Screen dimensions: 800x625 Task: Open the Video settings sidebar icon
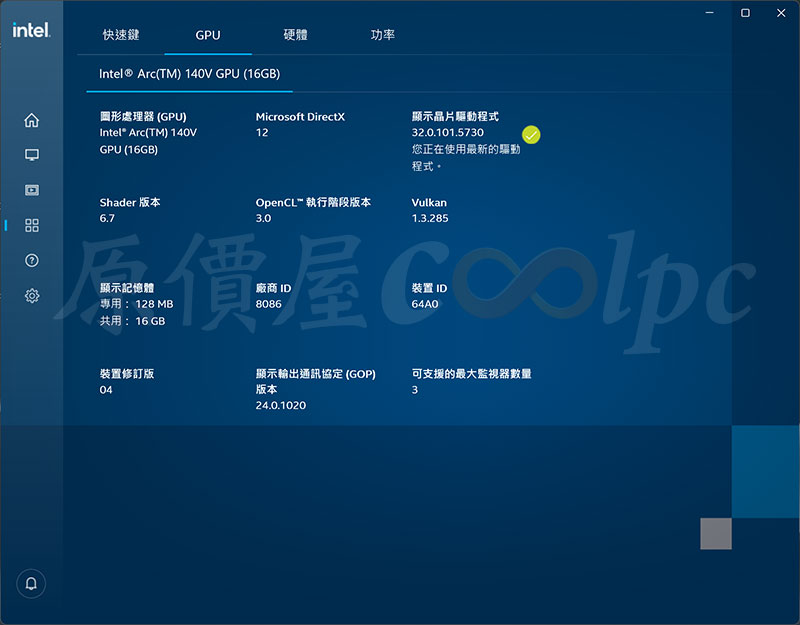32,190
